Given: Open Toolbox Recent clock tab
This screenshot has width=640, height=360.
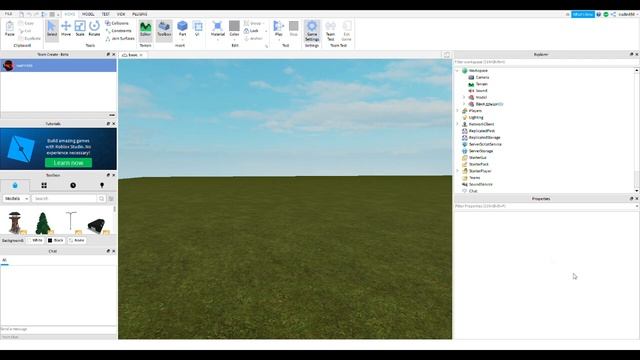Looking at the screenshot, I should (x=73, y=185).
